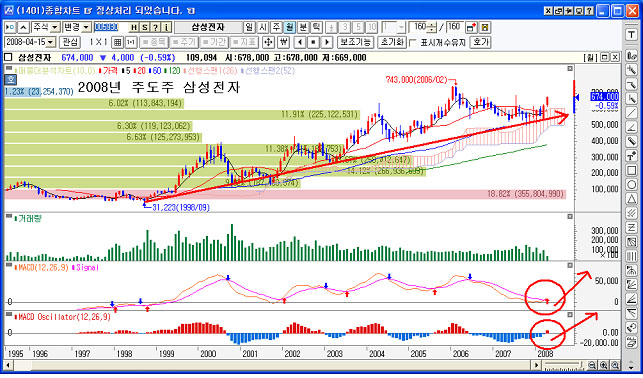Choose the circle shape drawing tool
The image size is (643, 378).
[x=632, y=185]
